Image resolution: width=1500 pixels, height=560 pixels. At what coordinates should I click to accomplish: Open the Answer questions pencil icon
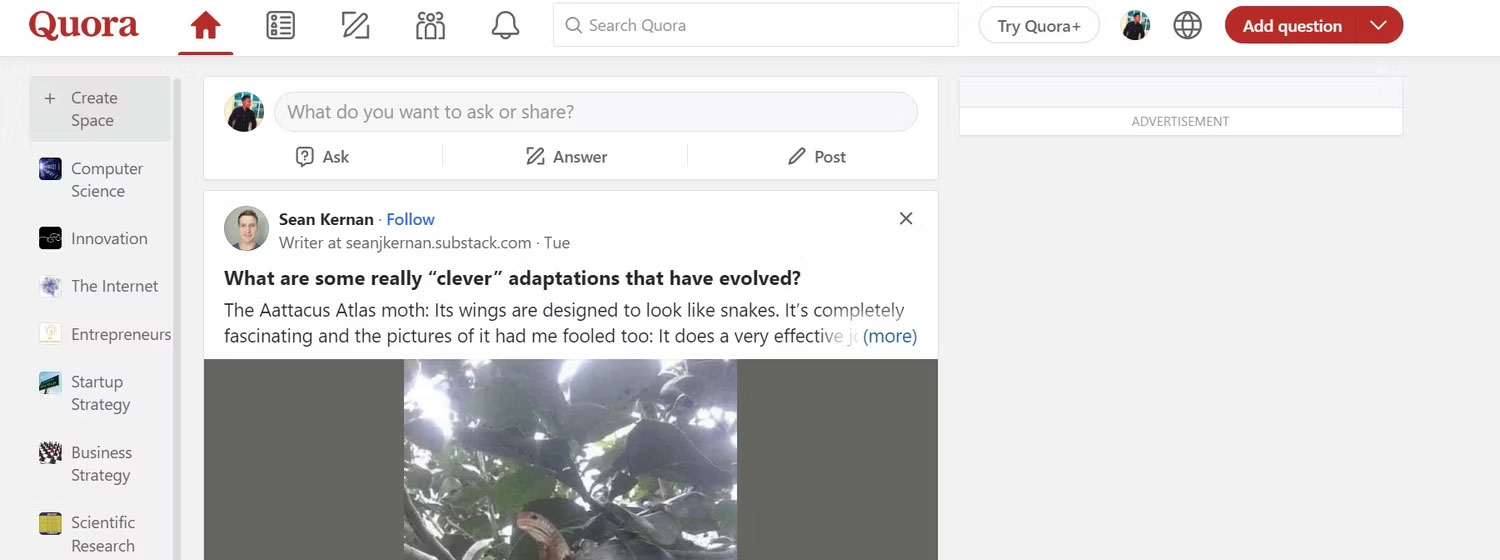click(355, 26)
